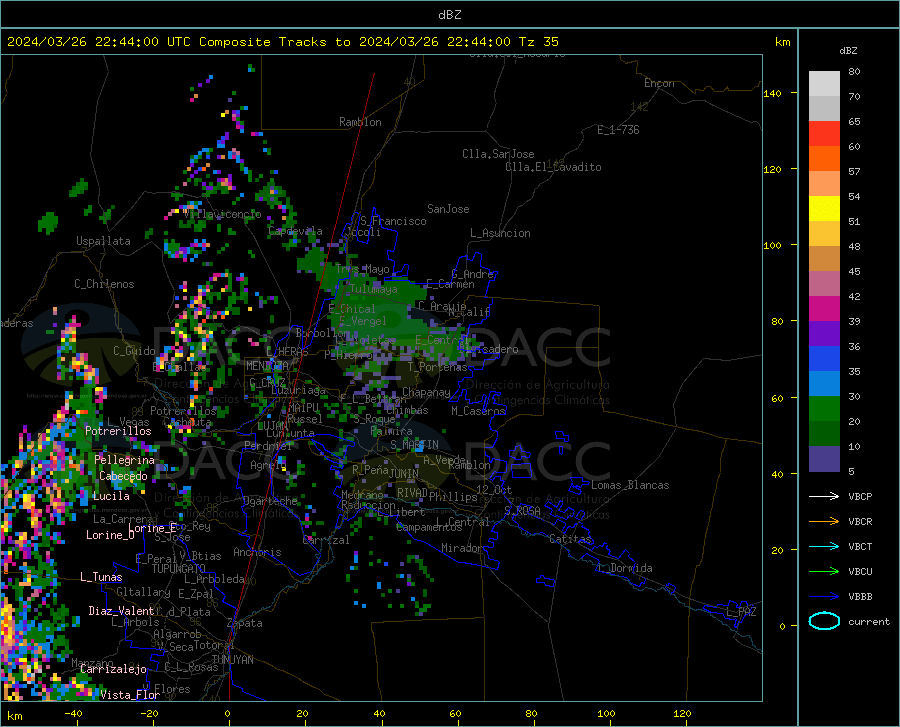This screenshot has width=900, height=727.
Task: Click the Ramblon label near the top
Action: pyautogui.click(x=360, y=122)
